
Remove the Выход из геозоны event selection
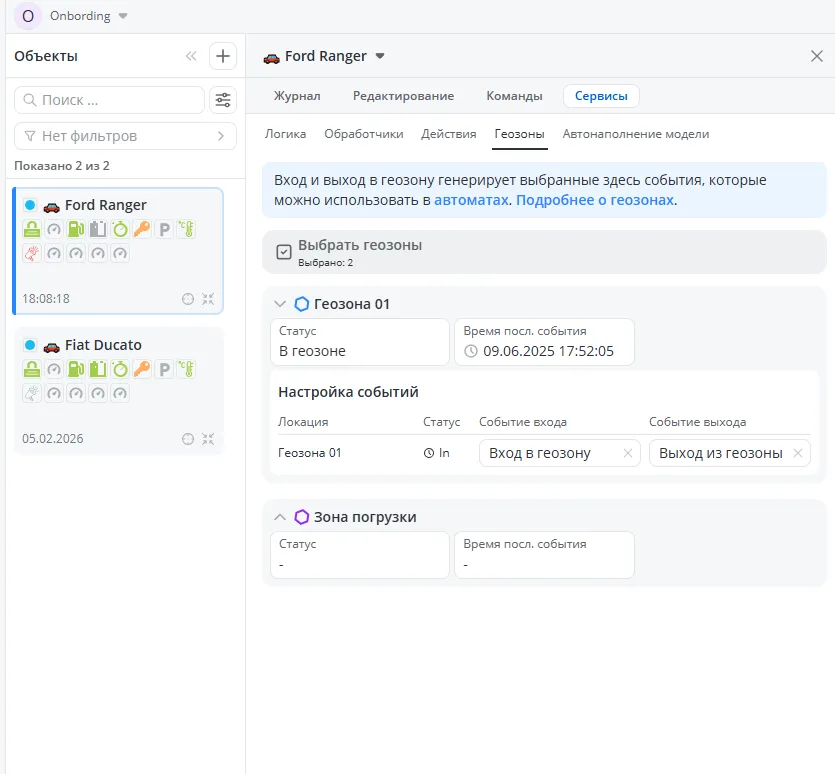(x=797, y=453)
